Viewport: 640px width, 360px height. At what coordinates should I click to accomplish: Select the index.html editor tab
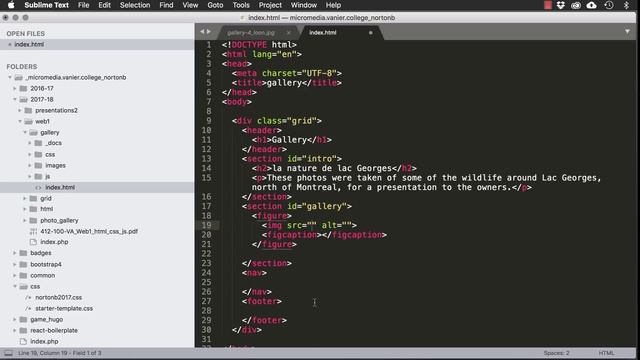point(322,33)
